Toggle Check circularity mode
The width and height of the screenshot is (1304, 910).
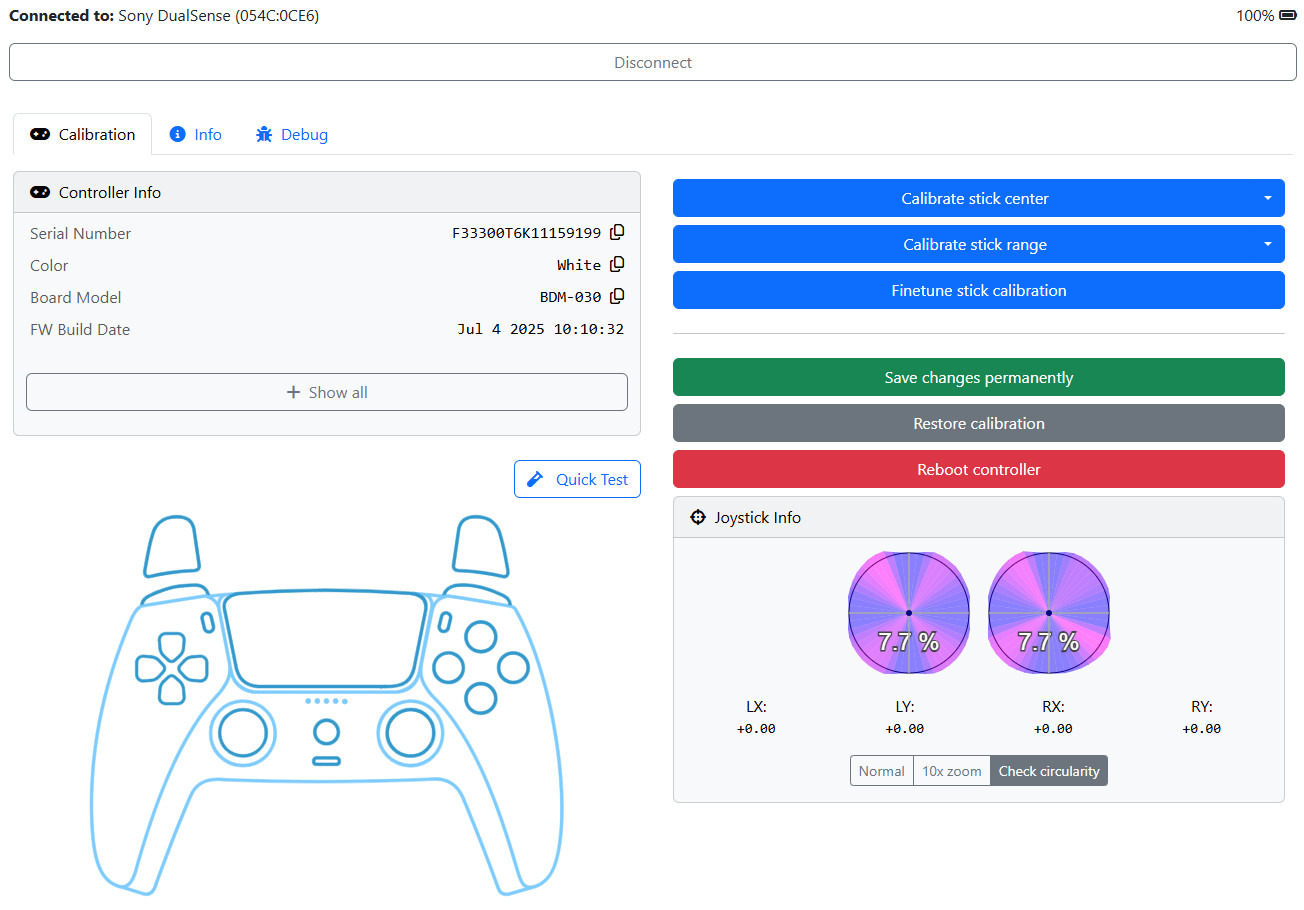[x=1049, y=771]
